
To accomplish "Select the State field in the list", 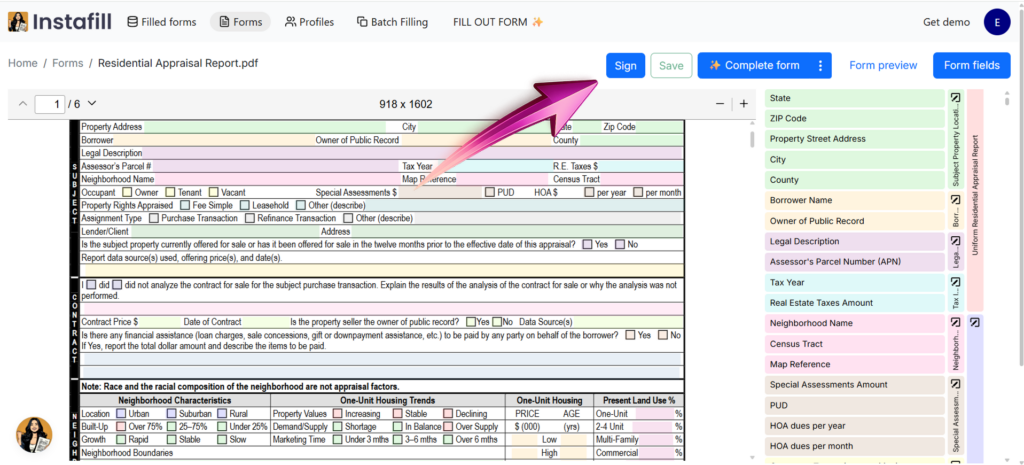I will (854, 98).
